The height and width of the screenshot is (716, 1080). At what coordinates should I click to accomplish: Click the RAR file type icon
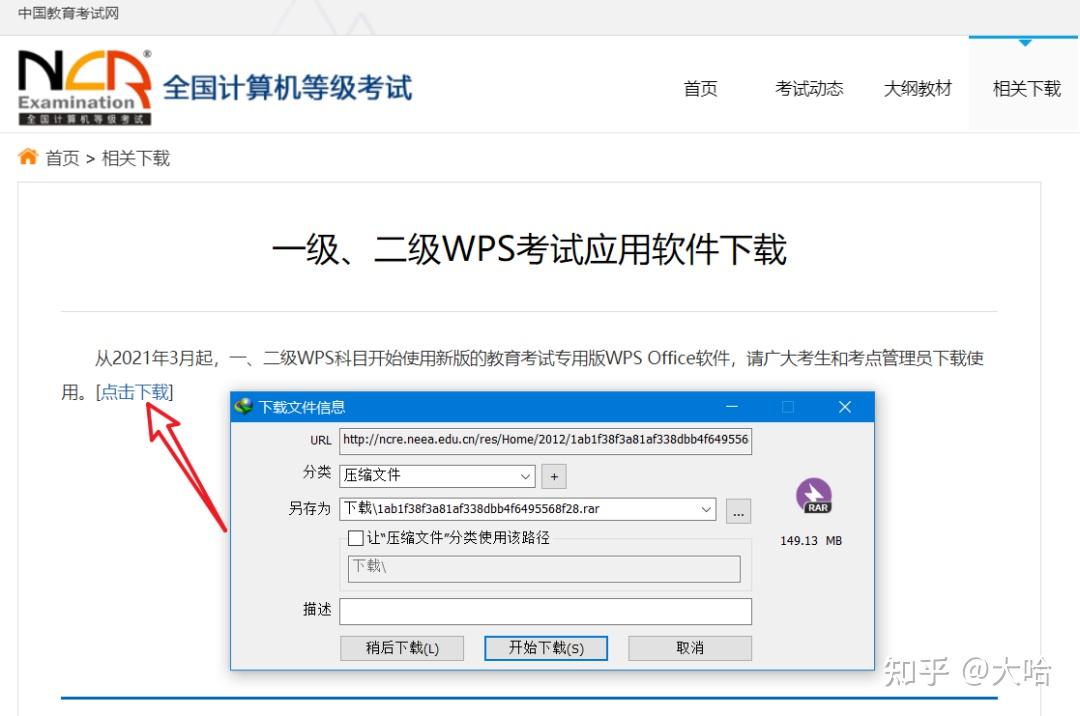coord(813,496)
